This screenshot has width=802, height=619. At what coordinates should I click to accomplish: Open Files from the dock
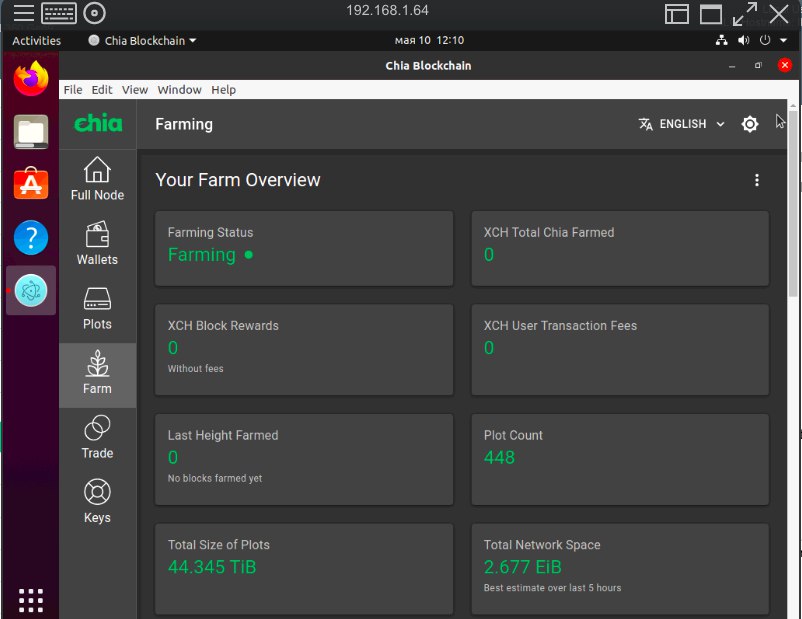tap(31, 132)
